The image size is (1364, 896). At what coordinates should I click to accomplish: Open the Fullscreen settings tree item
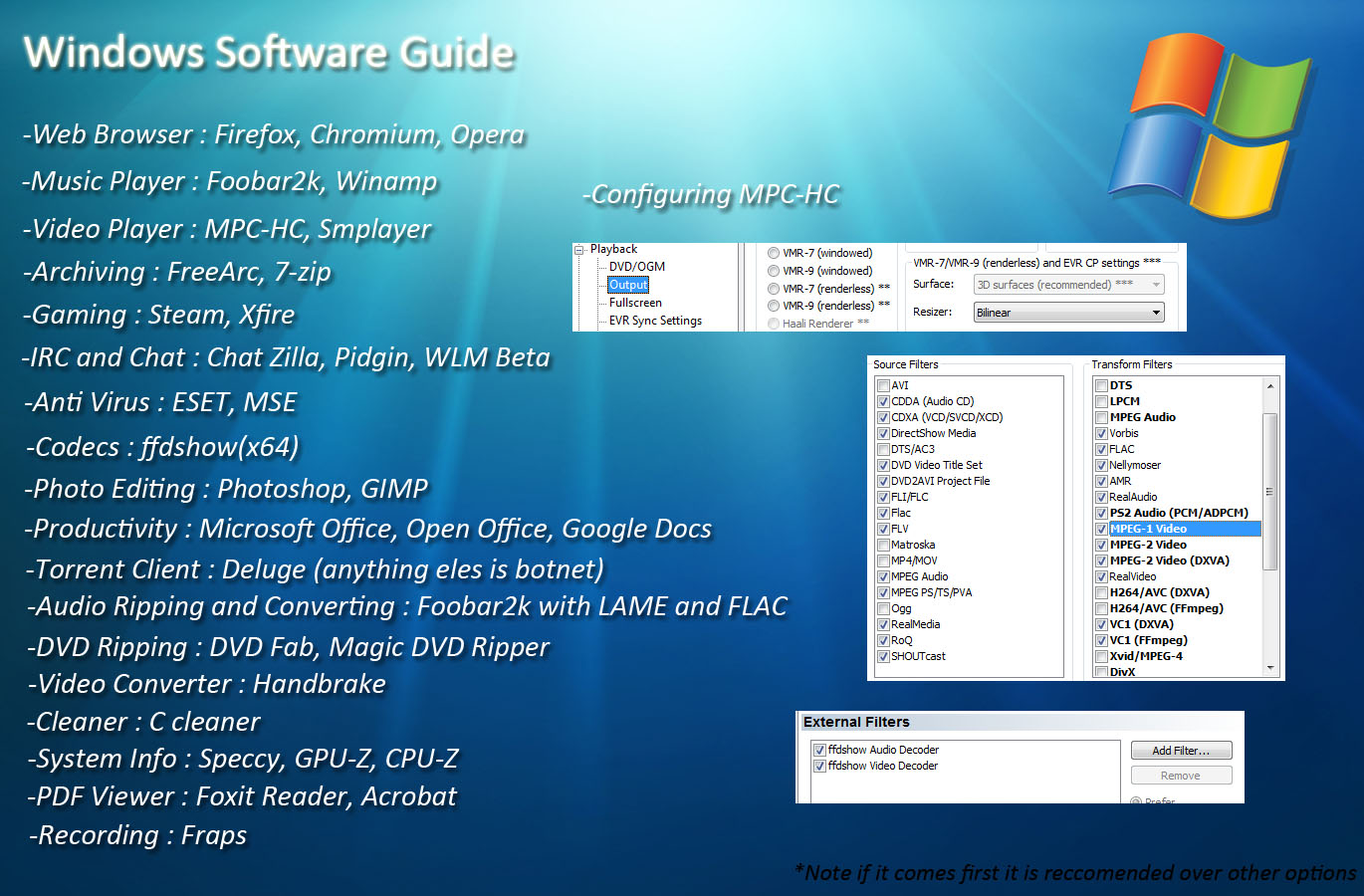click(x=635, y=303)
